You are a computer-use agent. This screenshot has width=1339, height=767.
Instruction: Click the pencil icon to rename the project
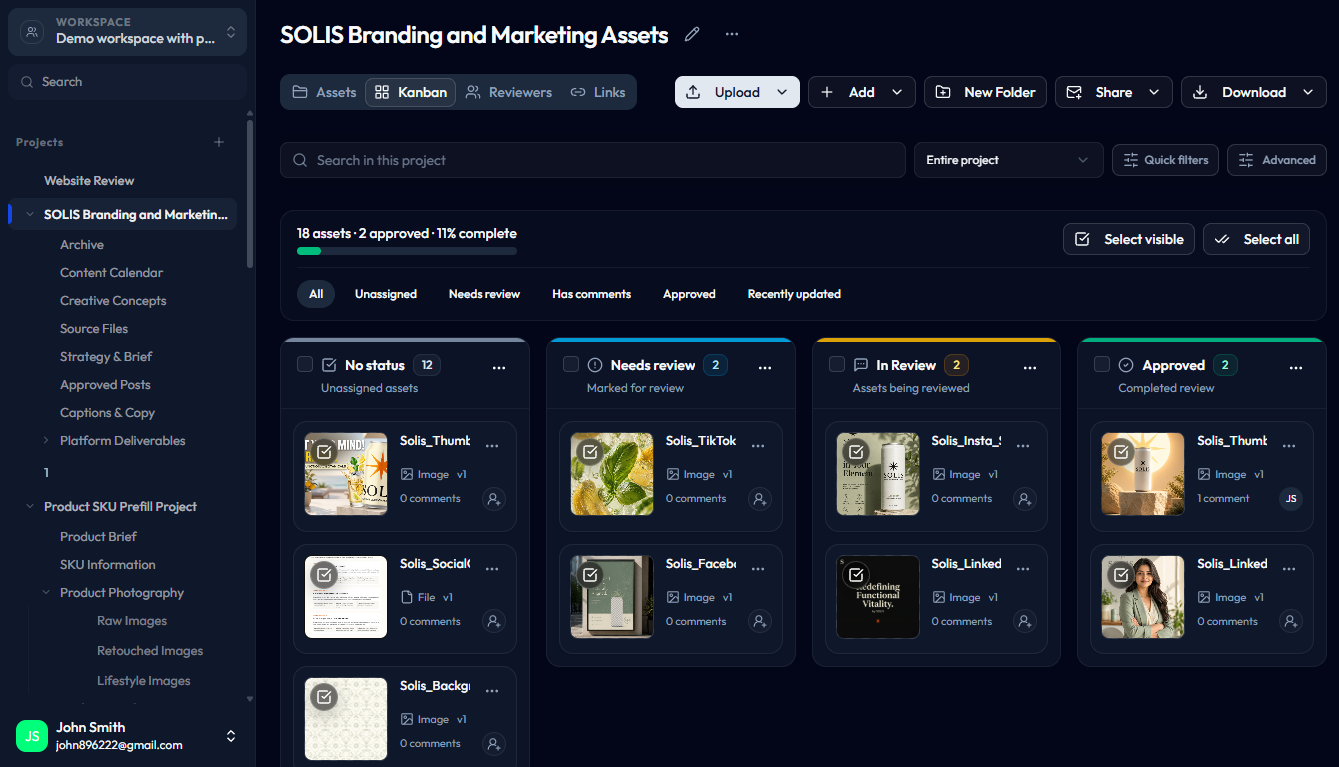(692, 35)
